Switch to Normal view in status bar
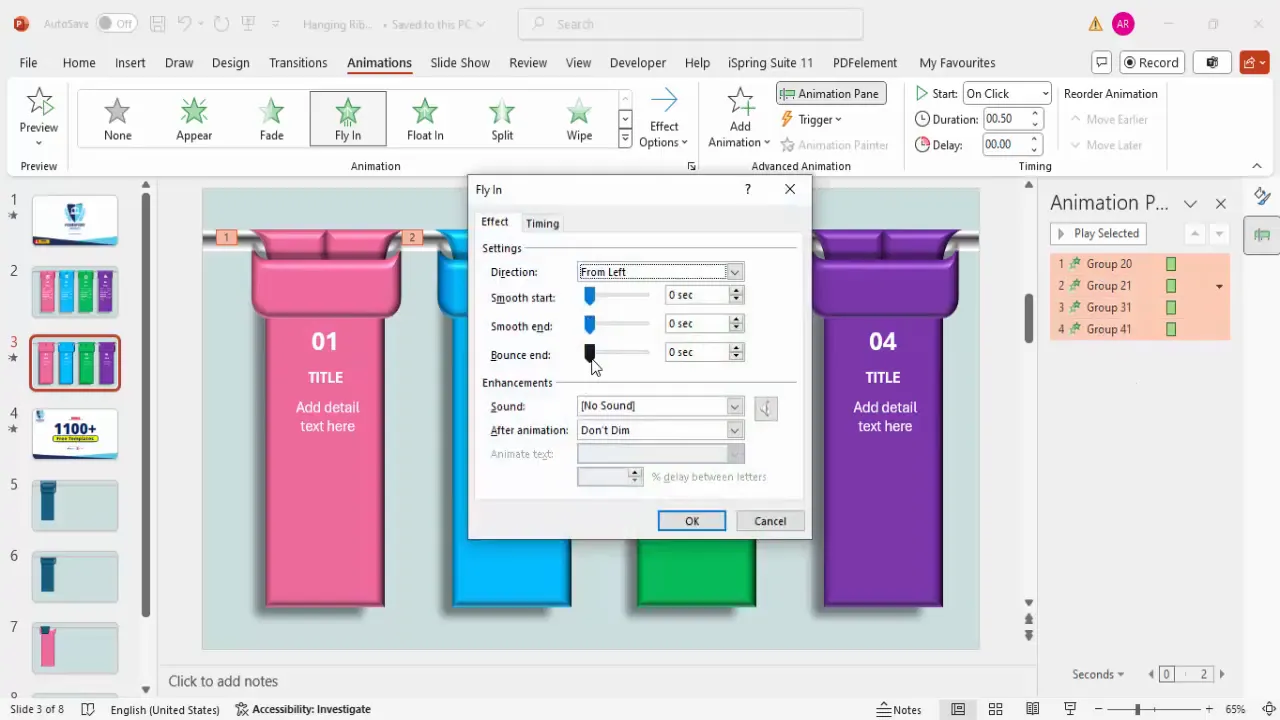The height and width of the screenshot is (720, 1280). pos(958,709)
